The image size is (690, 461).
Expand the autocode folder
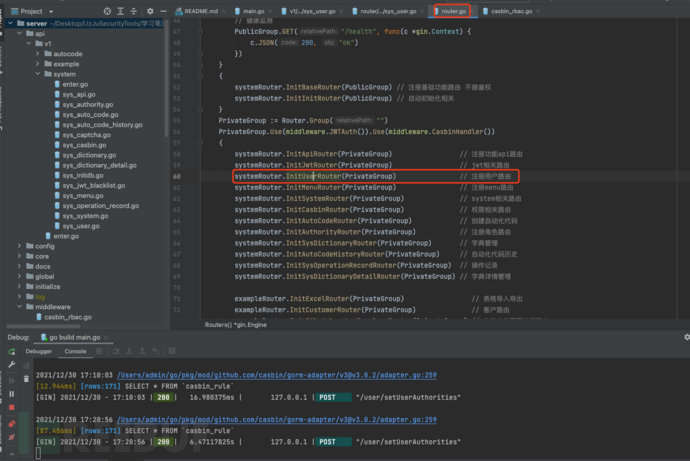point(37,54)
